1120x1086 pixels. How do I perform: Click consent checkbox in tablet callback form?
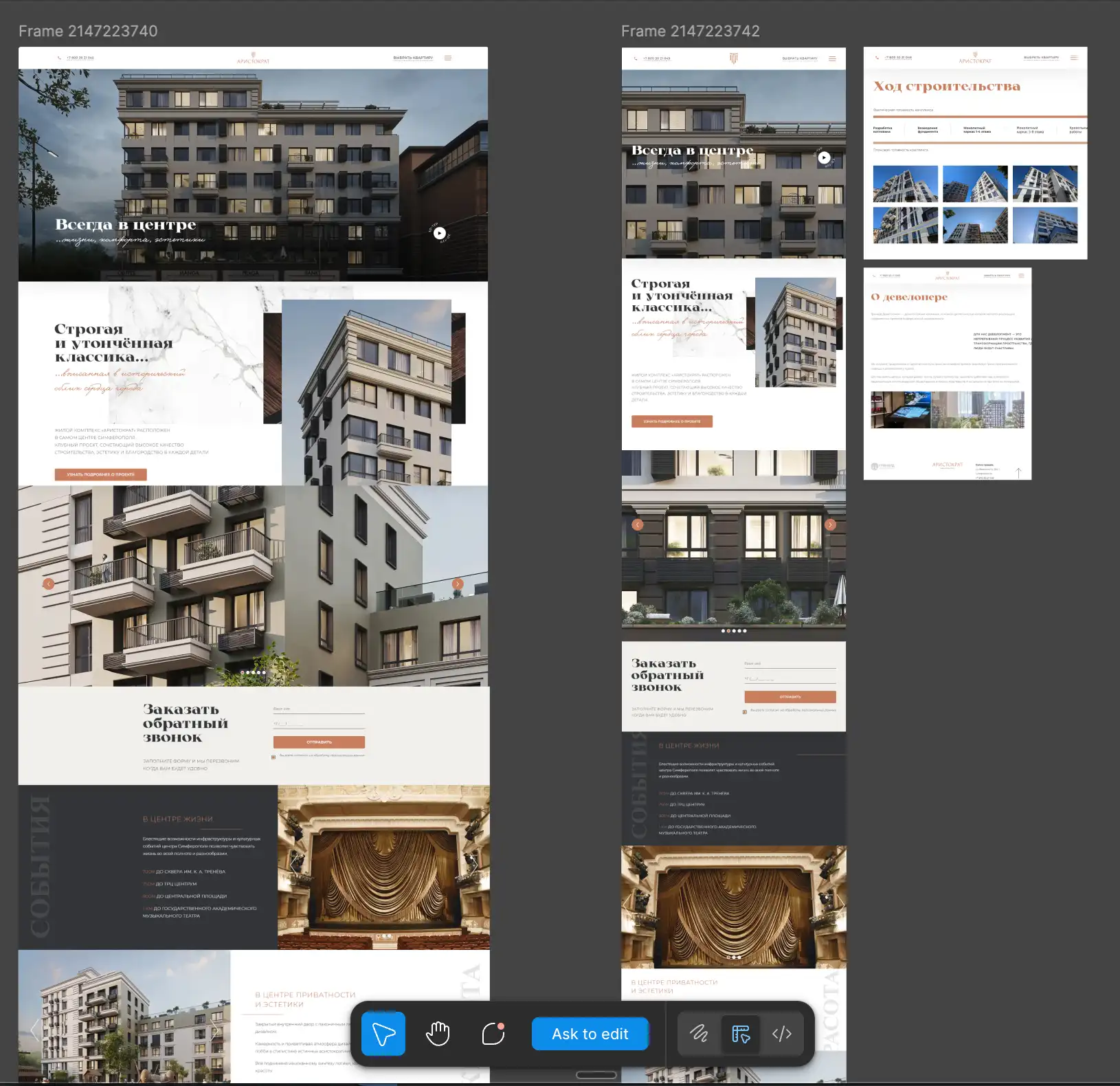click(745, 711)
